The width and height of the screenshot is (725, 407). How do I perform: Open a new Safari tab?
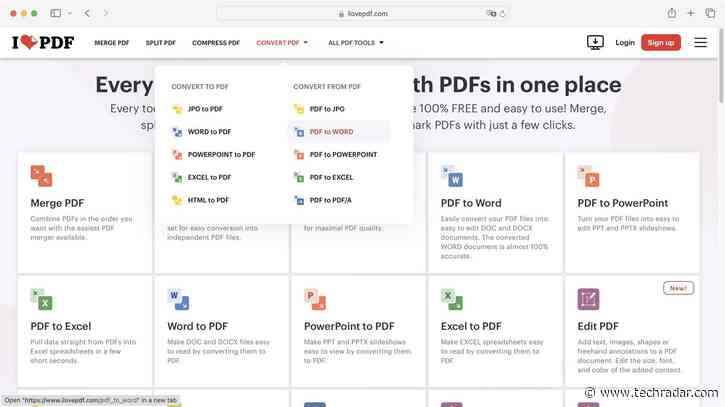click(691, 13)
